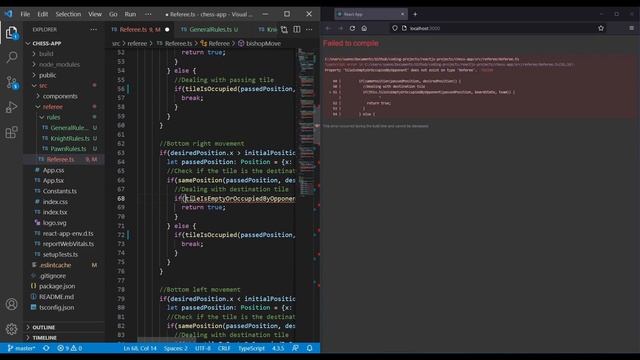Change encoding via UTF-8 status item
Screen dimensions: 640x360
203,348
